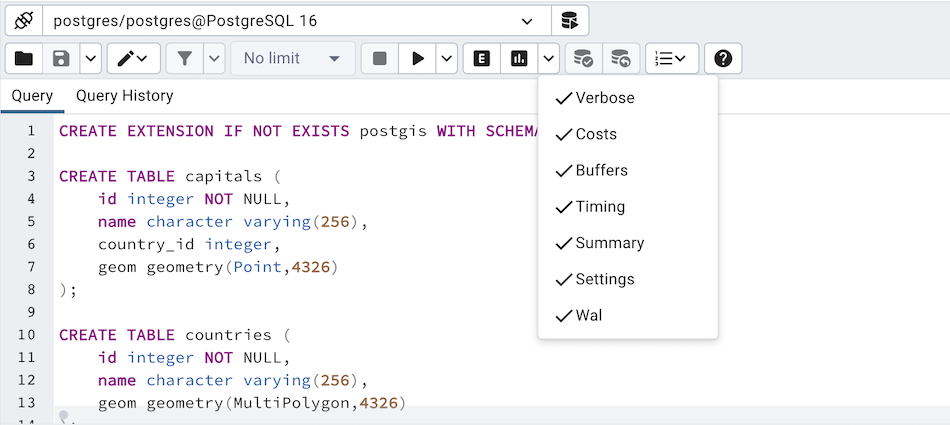Image resolution: width=950 pixels, height=425 pixels.
Task: Click the Open File folder icon
Action: 24,58
